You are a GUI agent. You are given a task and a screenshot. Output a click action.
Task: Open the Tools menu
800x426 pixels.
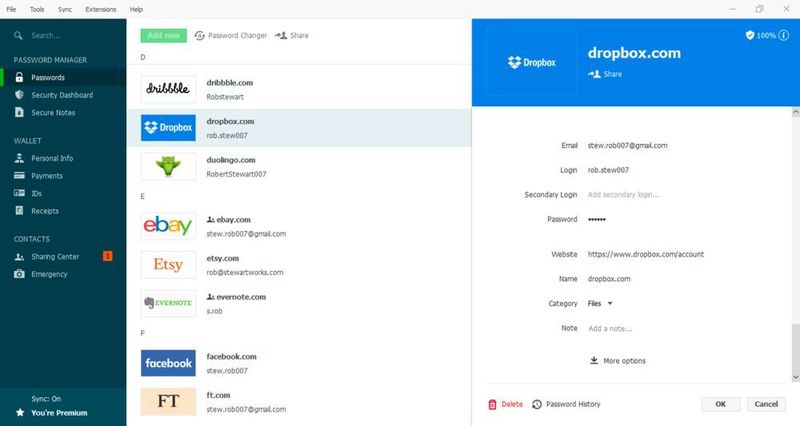coord(37,9)
